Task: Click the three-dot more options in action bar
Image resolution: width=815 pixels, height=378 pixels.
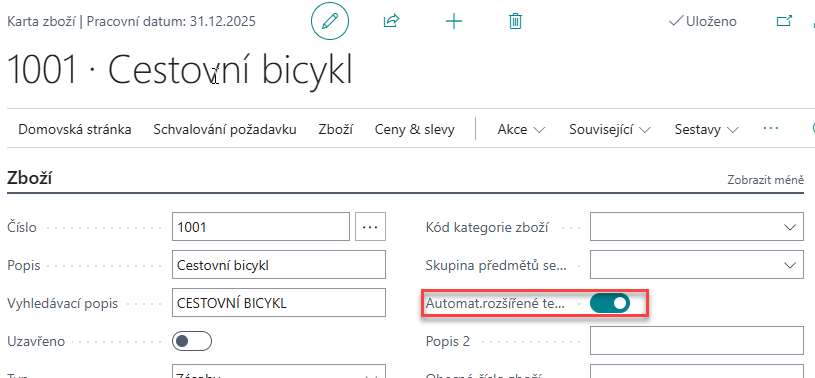Action: click(x=771, y=128)
